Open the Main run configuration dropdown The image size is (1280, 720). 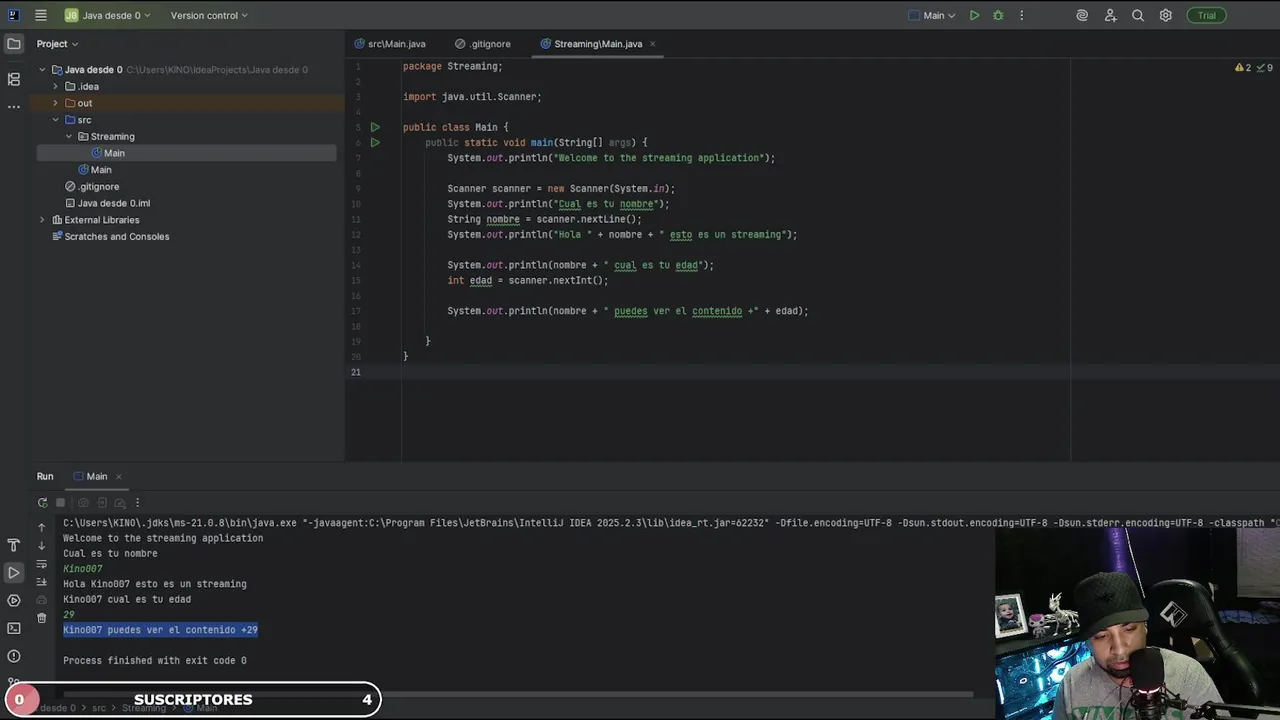point(932,15)
